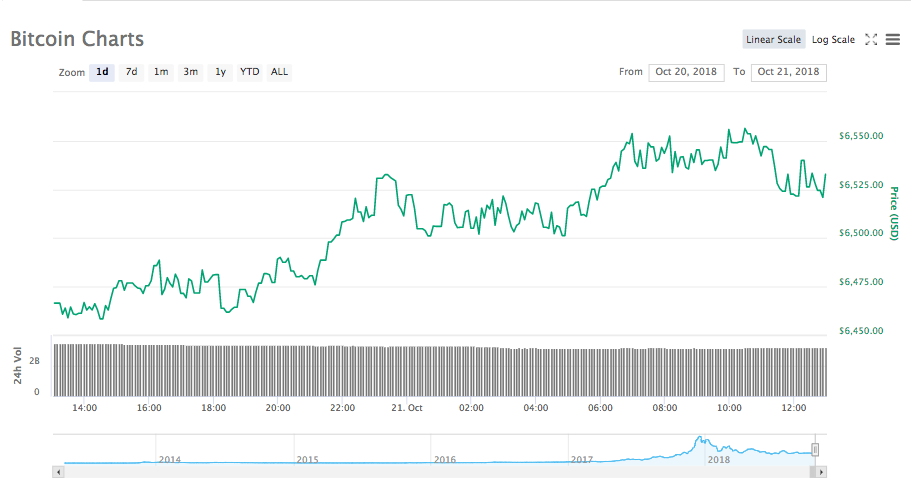
Task: Click the Bitcoin Charts heading
Action: click(x=77, y=39)
